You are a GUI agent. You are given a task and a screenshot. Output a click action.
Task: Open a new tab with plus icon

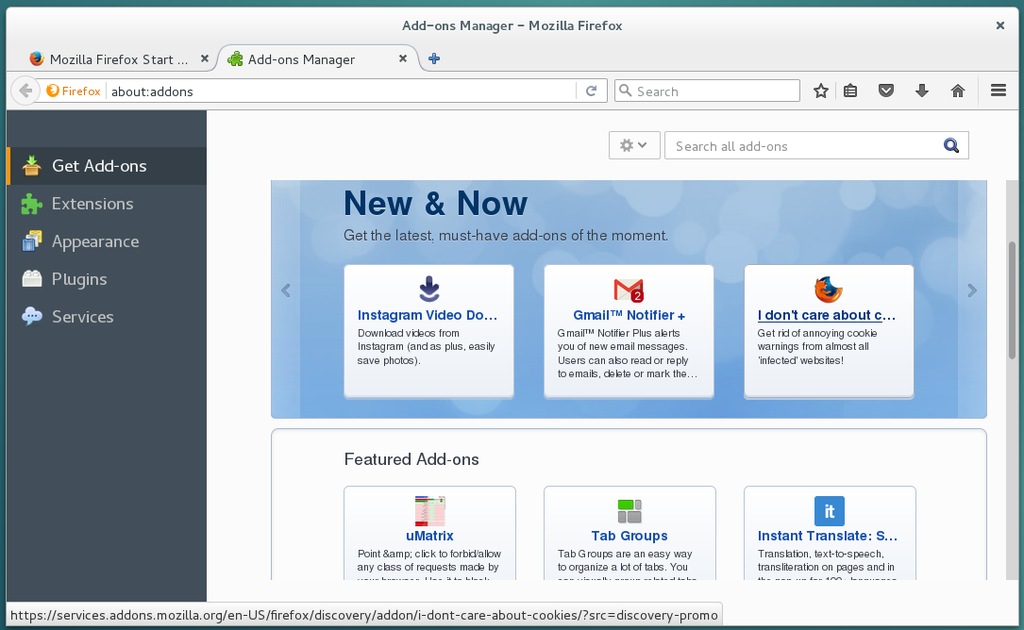pos(434,59)
